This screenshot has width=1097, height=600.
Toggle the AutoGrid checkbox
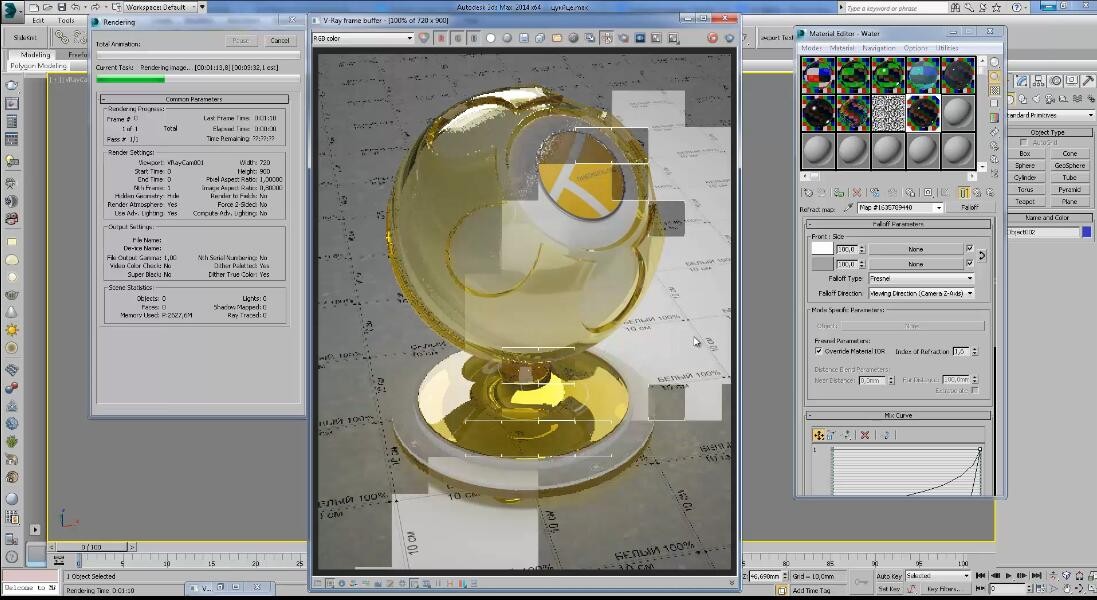click(1024, 142)
